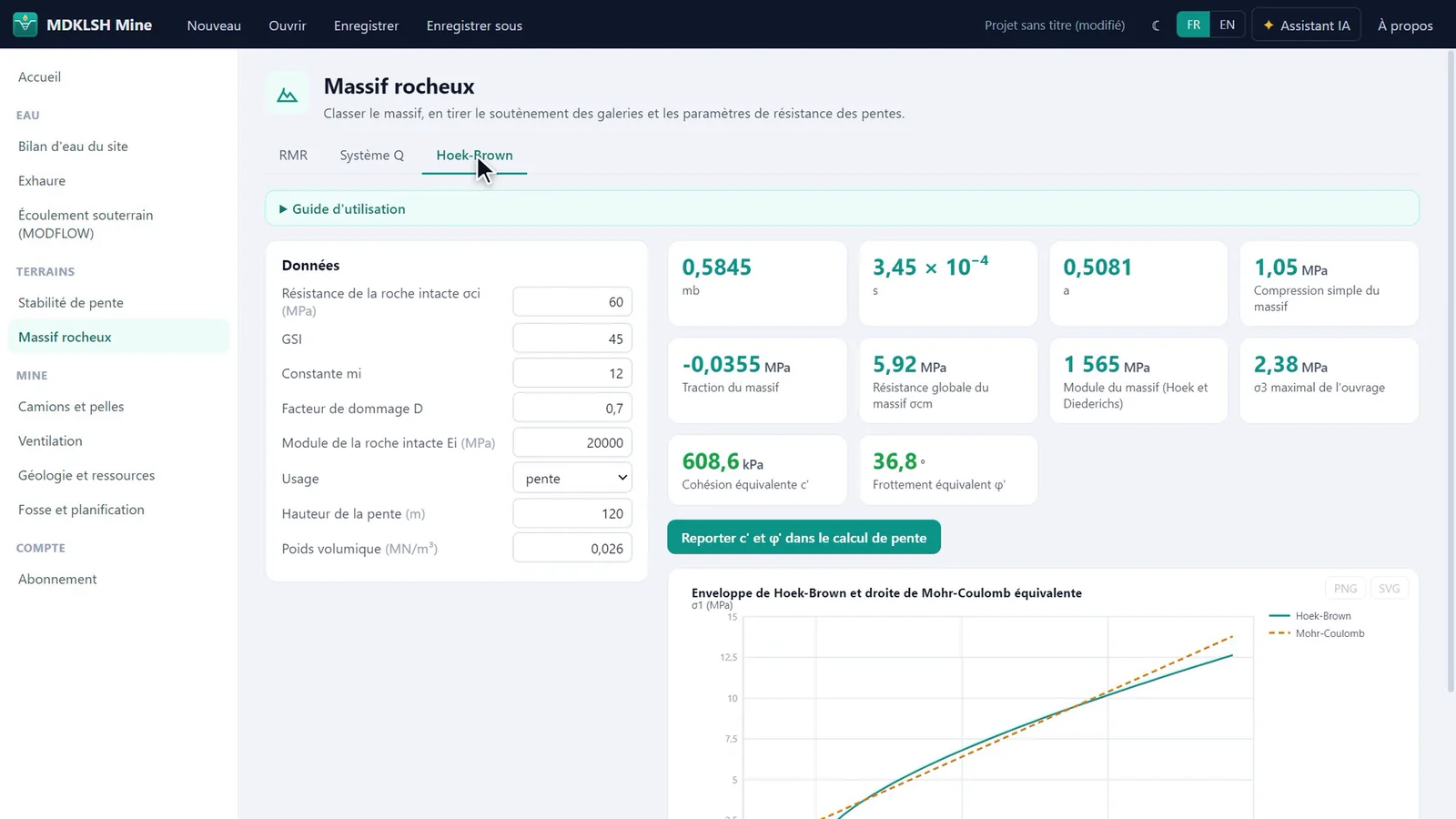Toggle dark mode moon icon
The height and width of the screenshot is (819, 1456).
[x=1156, y=25]
